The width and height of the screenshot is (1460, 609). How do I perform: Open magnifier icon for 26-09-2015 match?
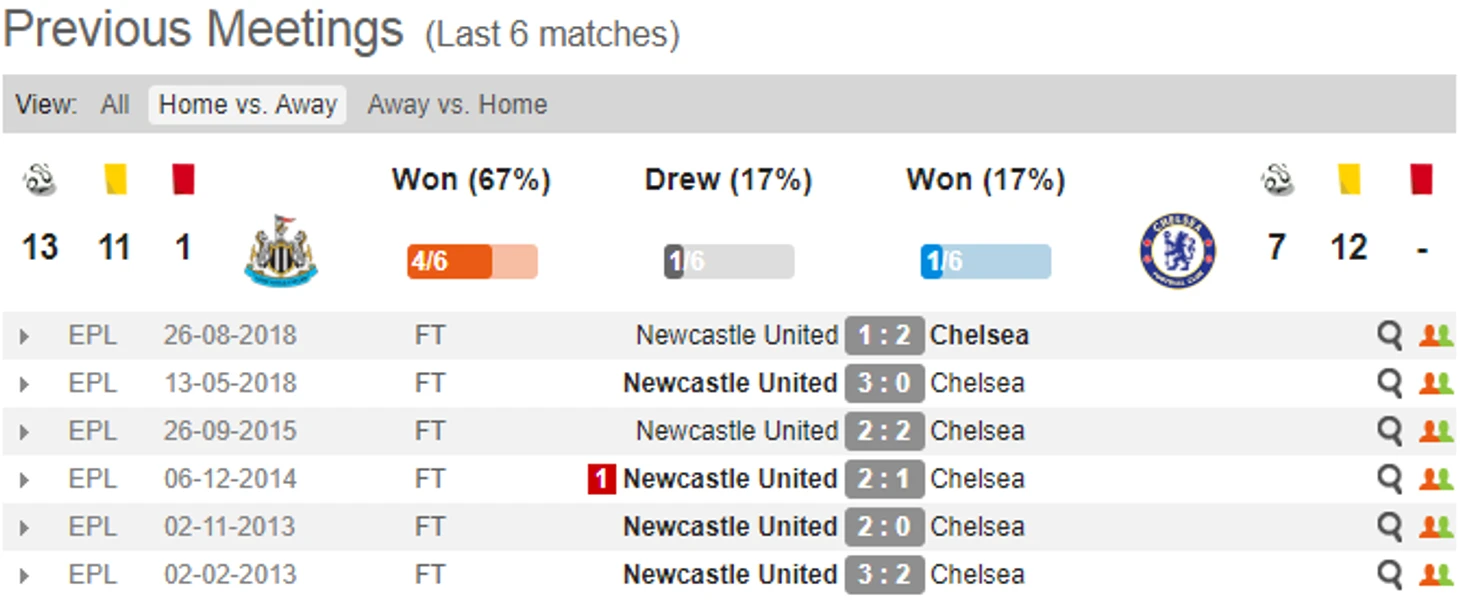[x=1389, y=432]
